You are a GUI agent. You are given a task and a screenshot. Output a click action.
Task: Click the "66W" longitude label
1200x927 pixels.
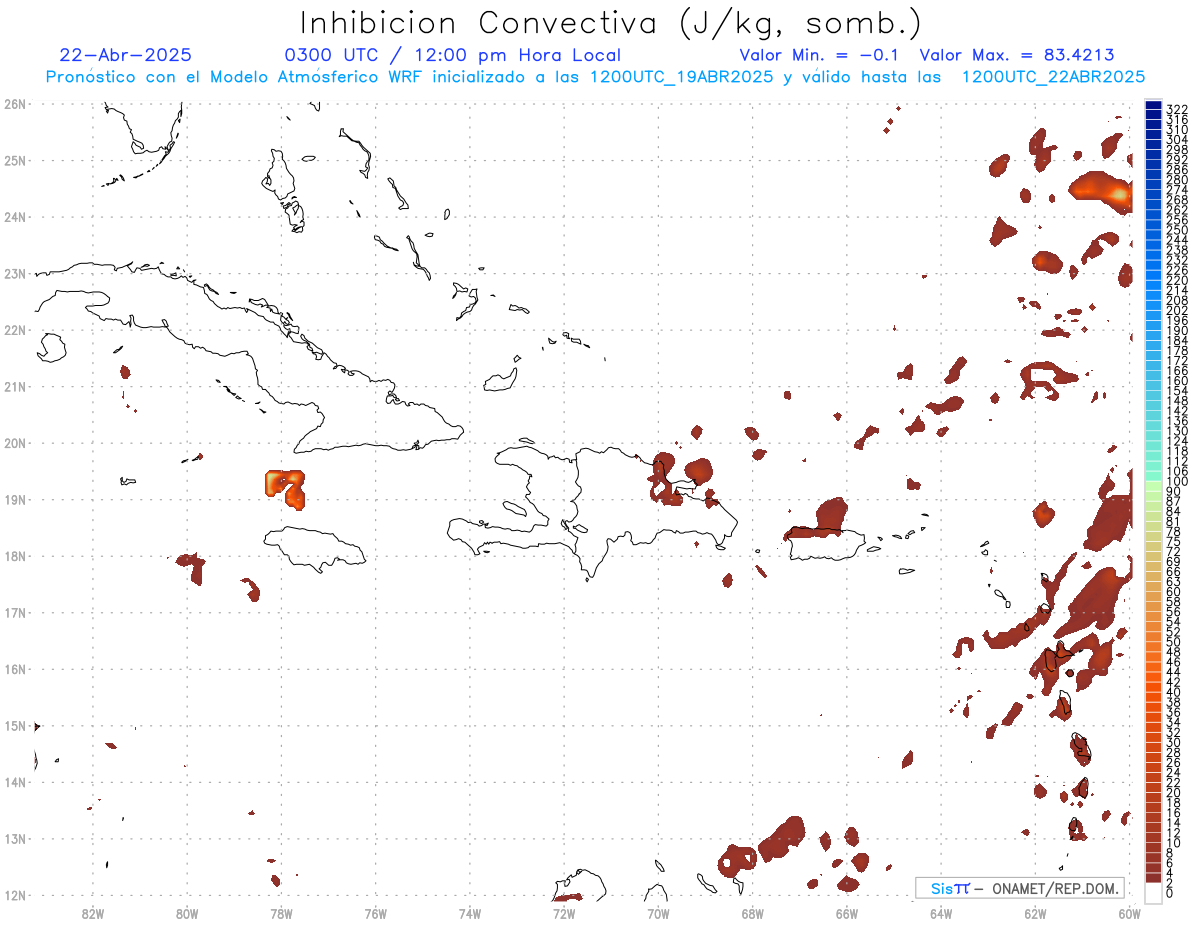tap(847, 913)
